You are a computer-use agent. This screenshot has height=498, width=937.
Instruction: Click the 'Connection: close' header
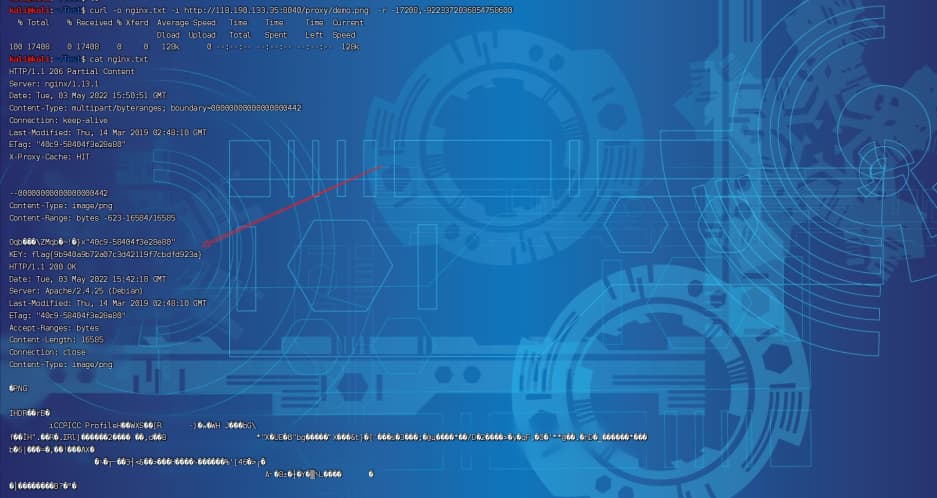[x=47, y=352]
